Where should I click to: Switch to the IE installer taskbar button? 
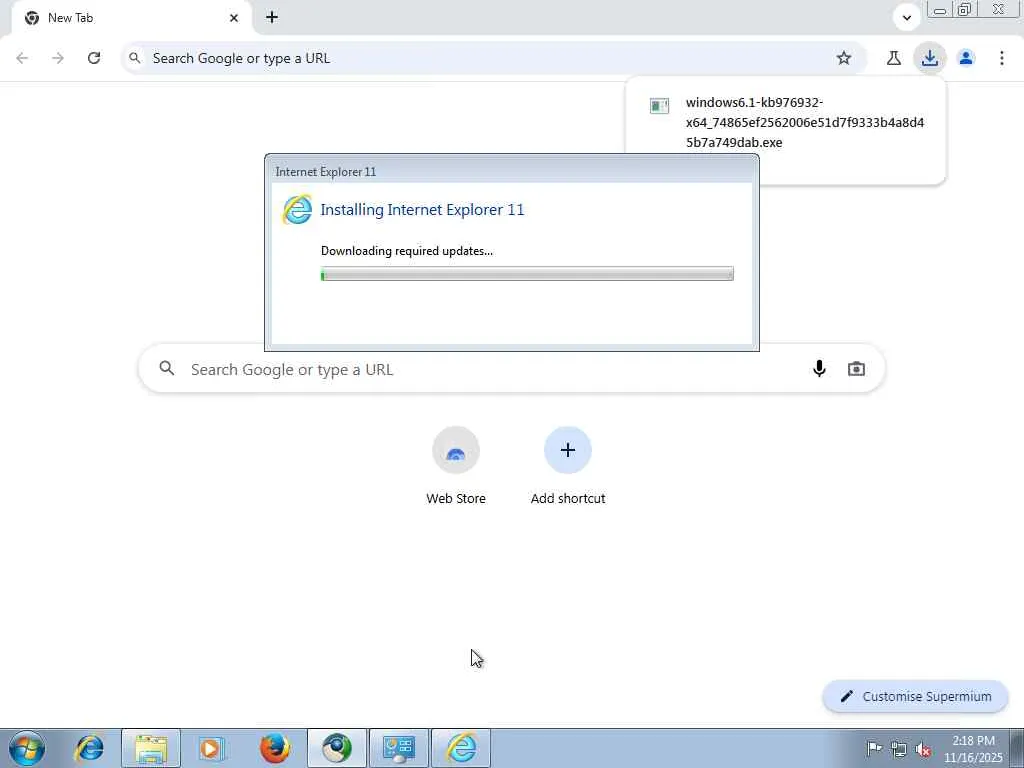[x=461, y=748]
